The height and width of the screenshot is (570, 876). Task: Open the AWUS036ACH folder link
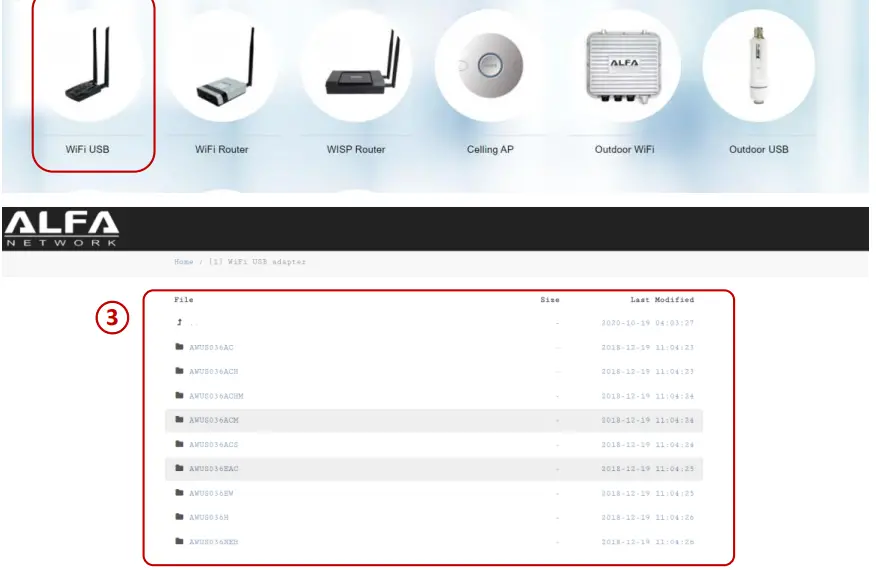(213, 372)
